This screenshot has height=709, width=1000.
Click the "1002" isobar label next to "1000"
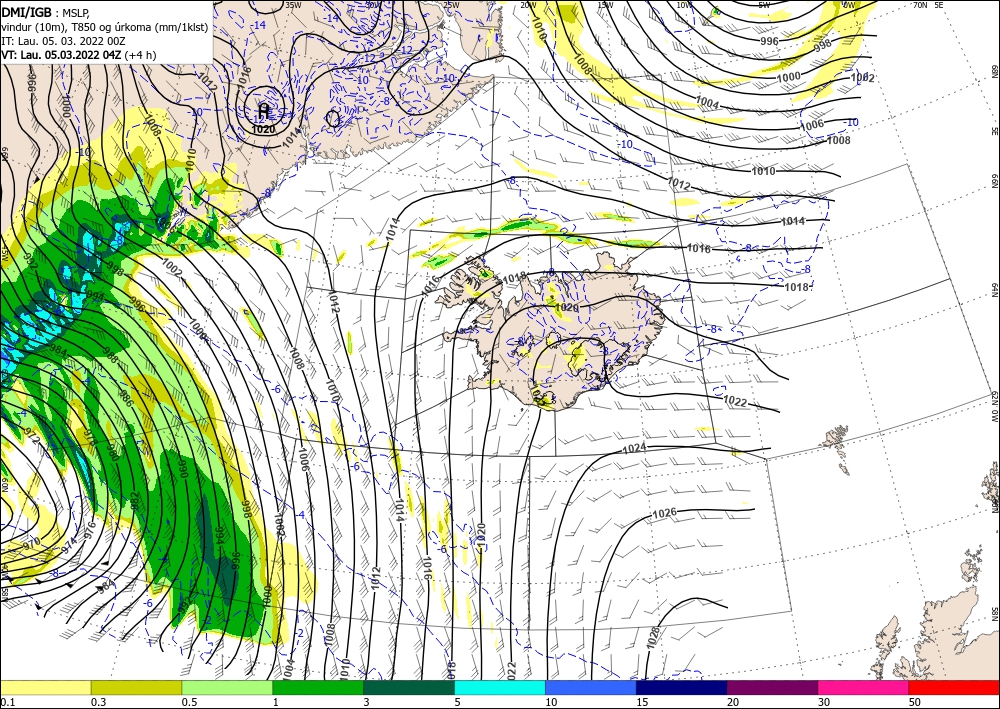point(863,78)
